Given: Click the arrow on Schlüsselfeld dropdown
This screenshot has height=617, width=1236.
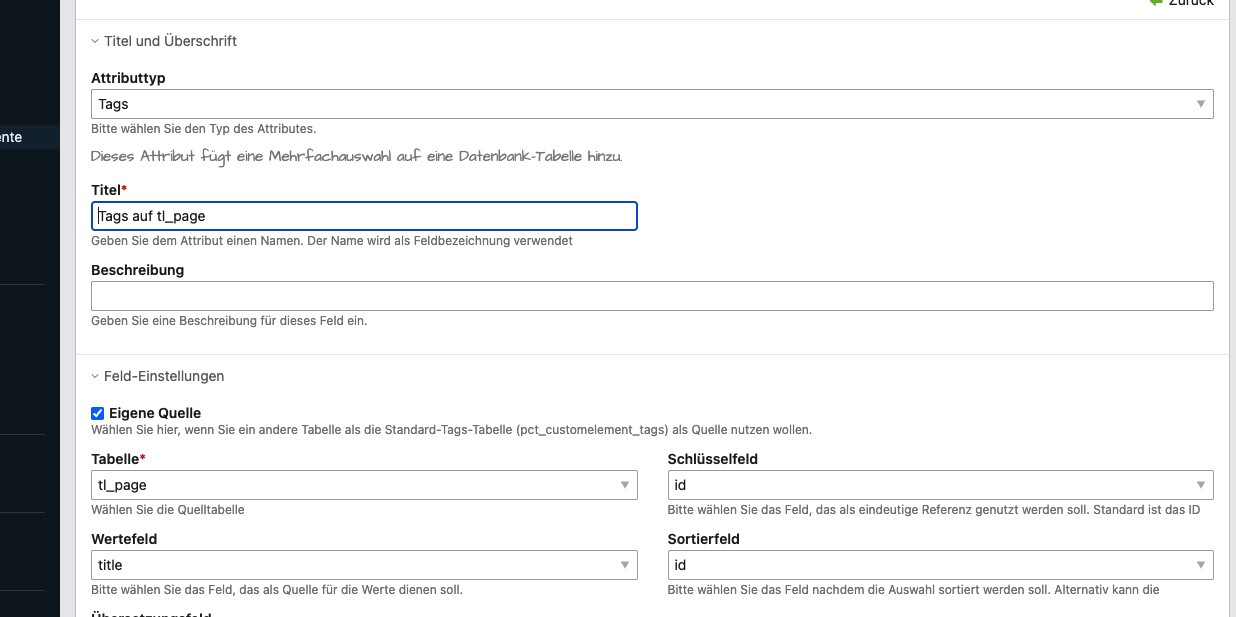Looking at the screenshot, I should (x=1200, y=486).
